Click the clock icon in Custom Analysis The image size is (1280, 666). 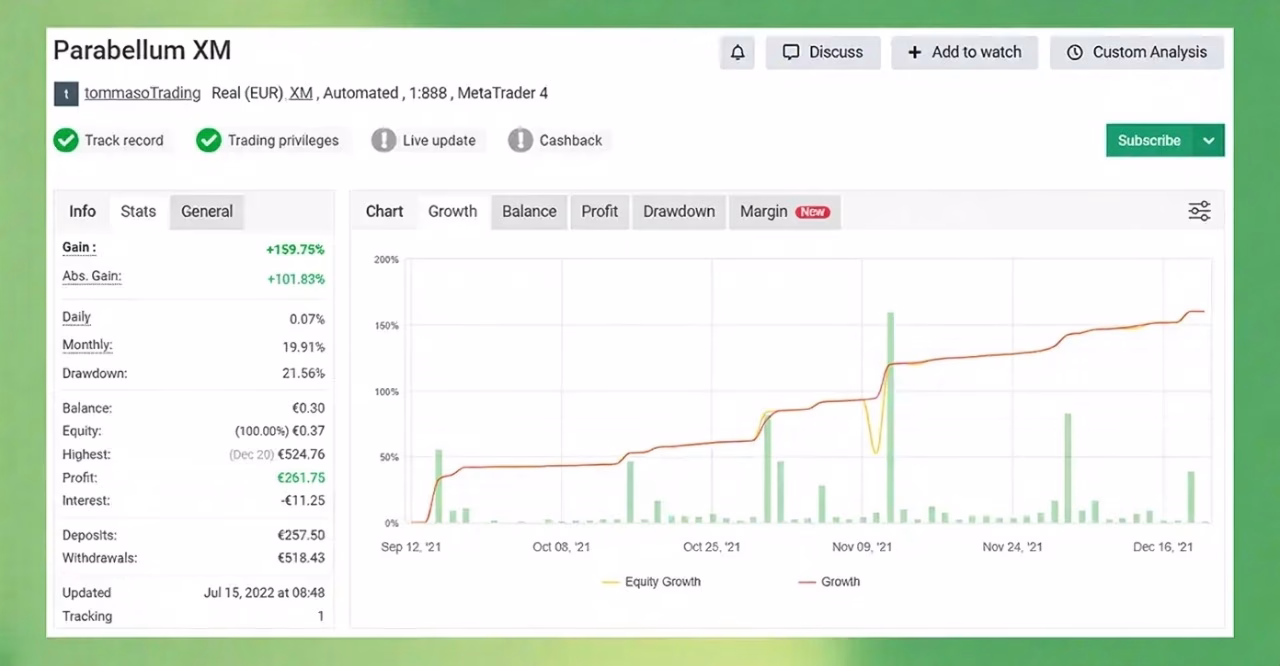pos(1075,52)
